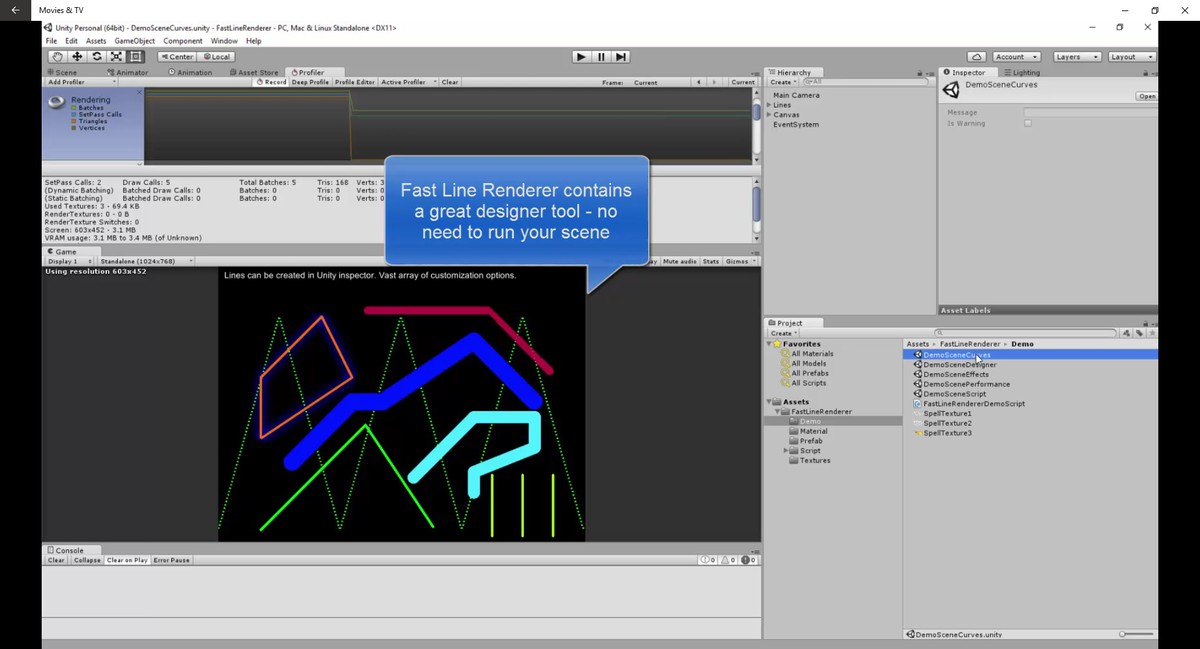Collapse the FastLineRenderer folder
The width and height of the screenshot is (1200, 649).
coord(777,412)
